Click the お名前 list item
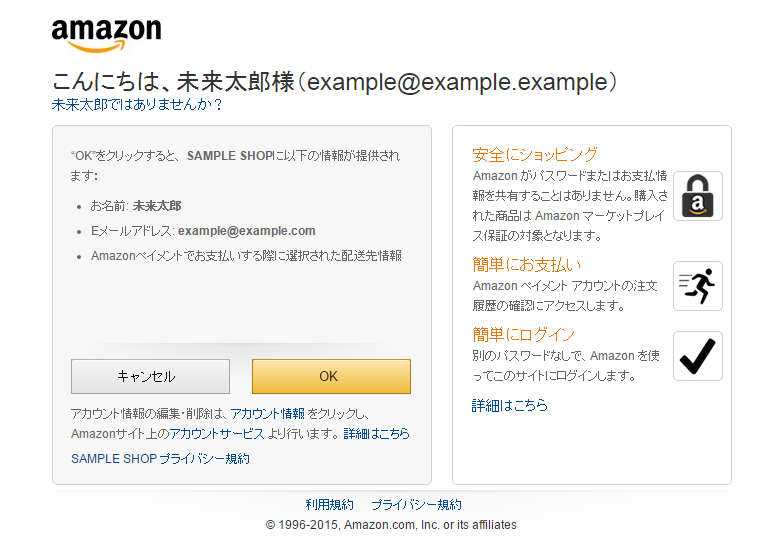783x539 pixels. [136, 206]
